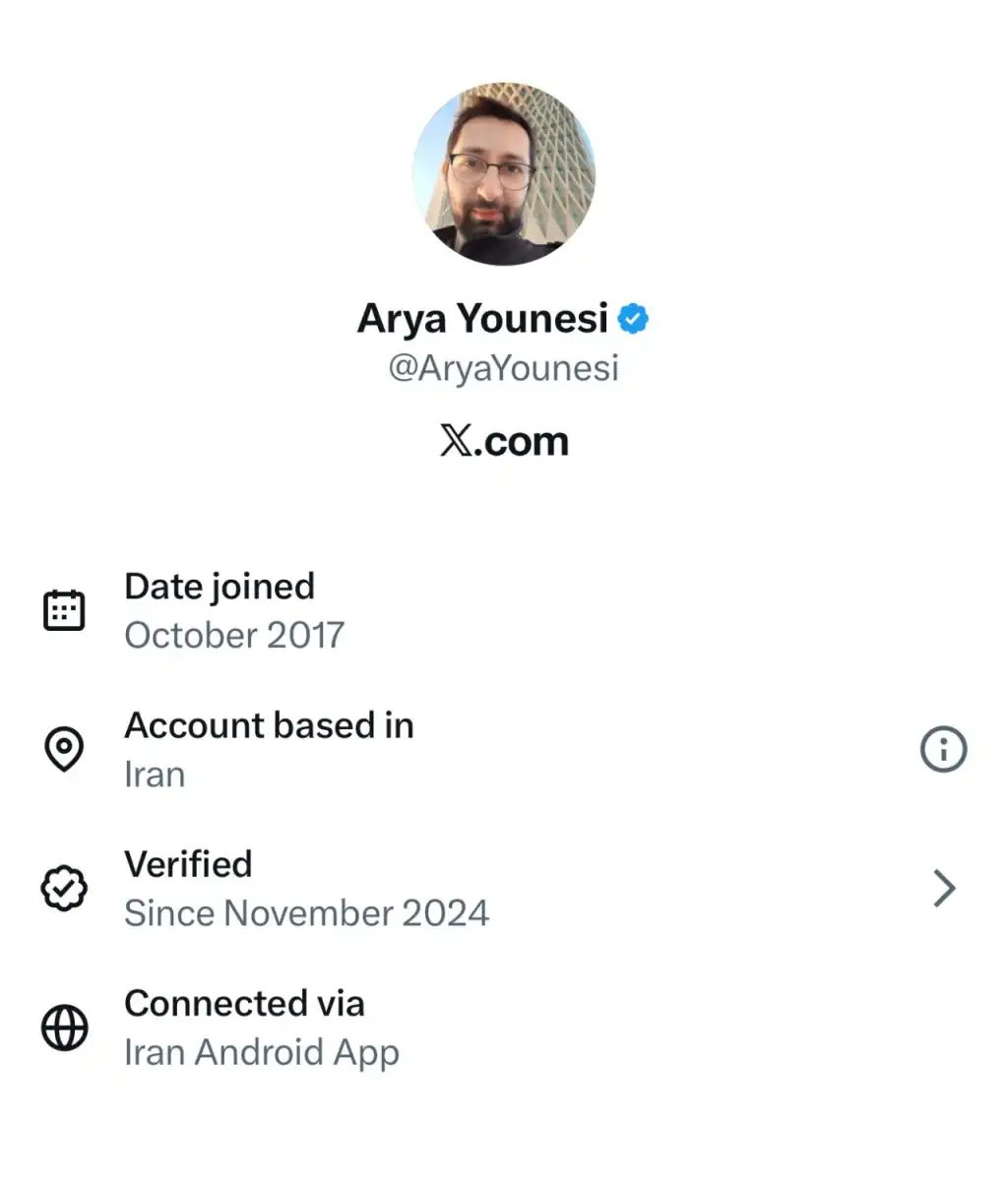Click the globe icon beside Connected via

coord(65,1027)
